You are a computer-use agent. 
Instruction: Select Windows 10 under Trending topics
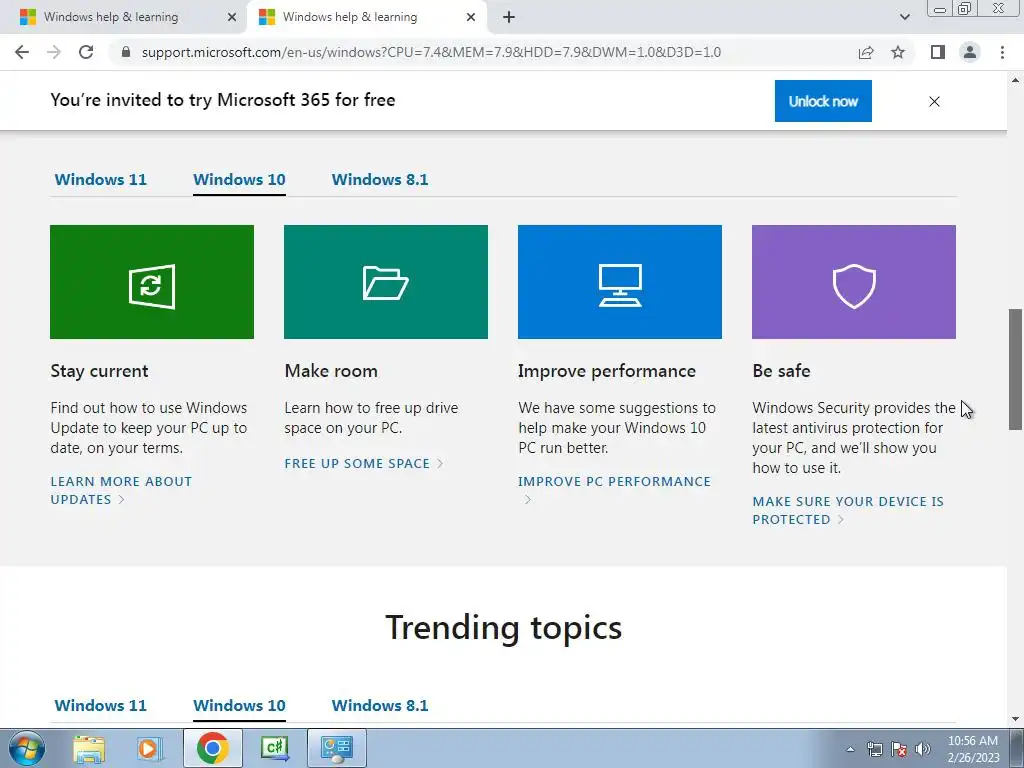[239, 706]
